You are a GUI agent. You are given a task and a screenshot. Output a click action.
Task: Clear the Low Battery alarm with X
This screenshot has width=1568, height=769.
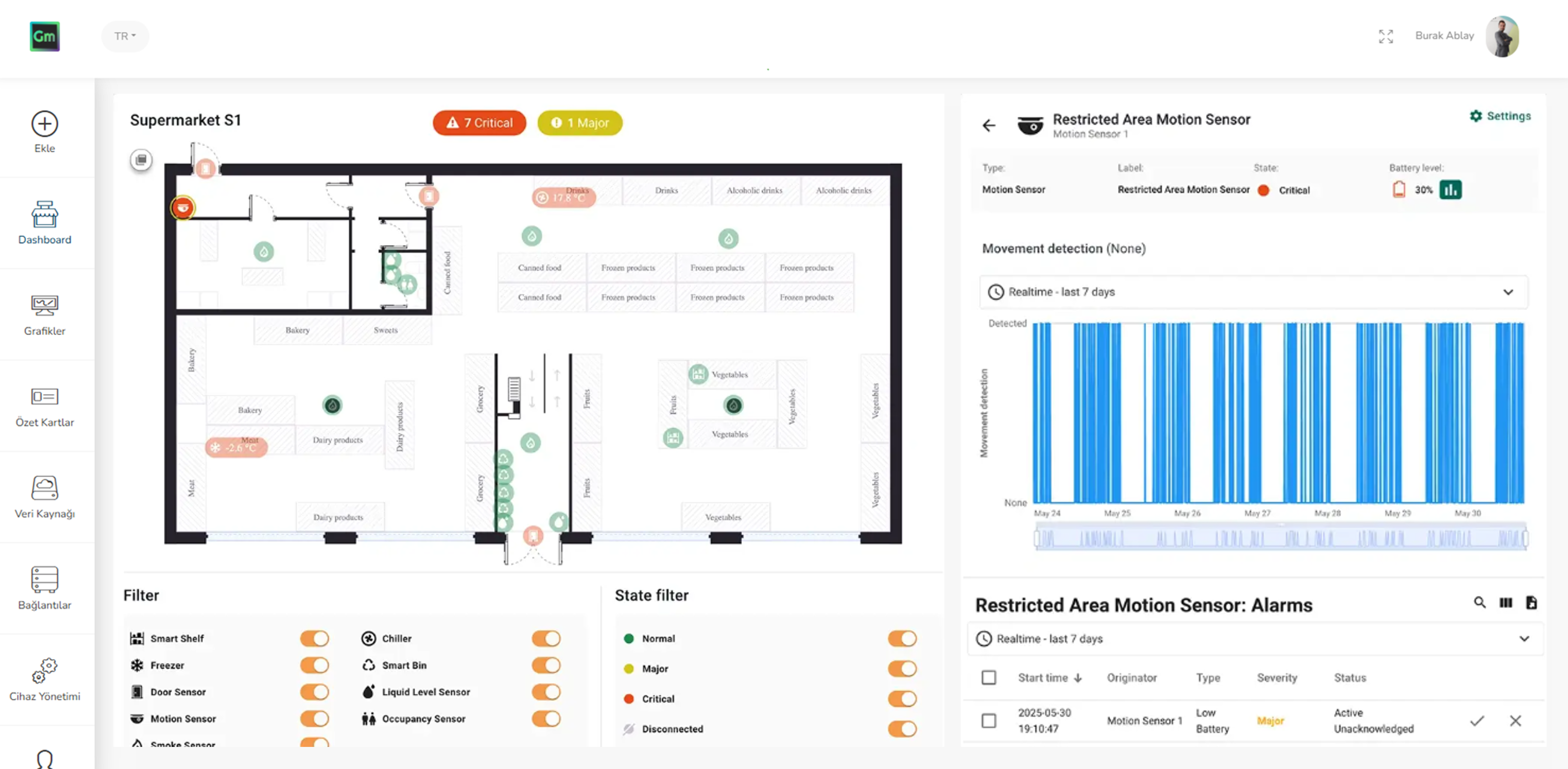coord(1515,721)
